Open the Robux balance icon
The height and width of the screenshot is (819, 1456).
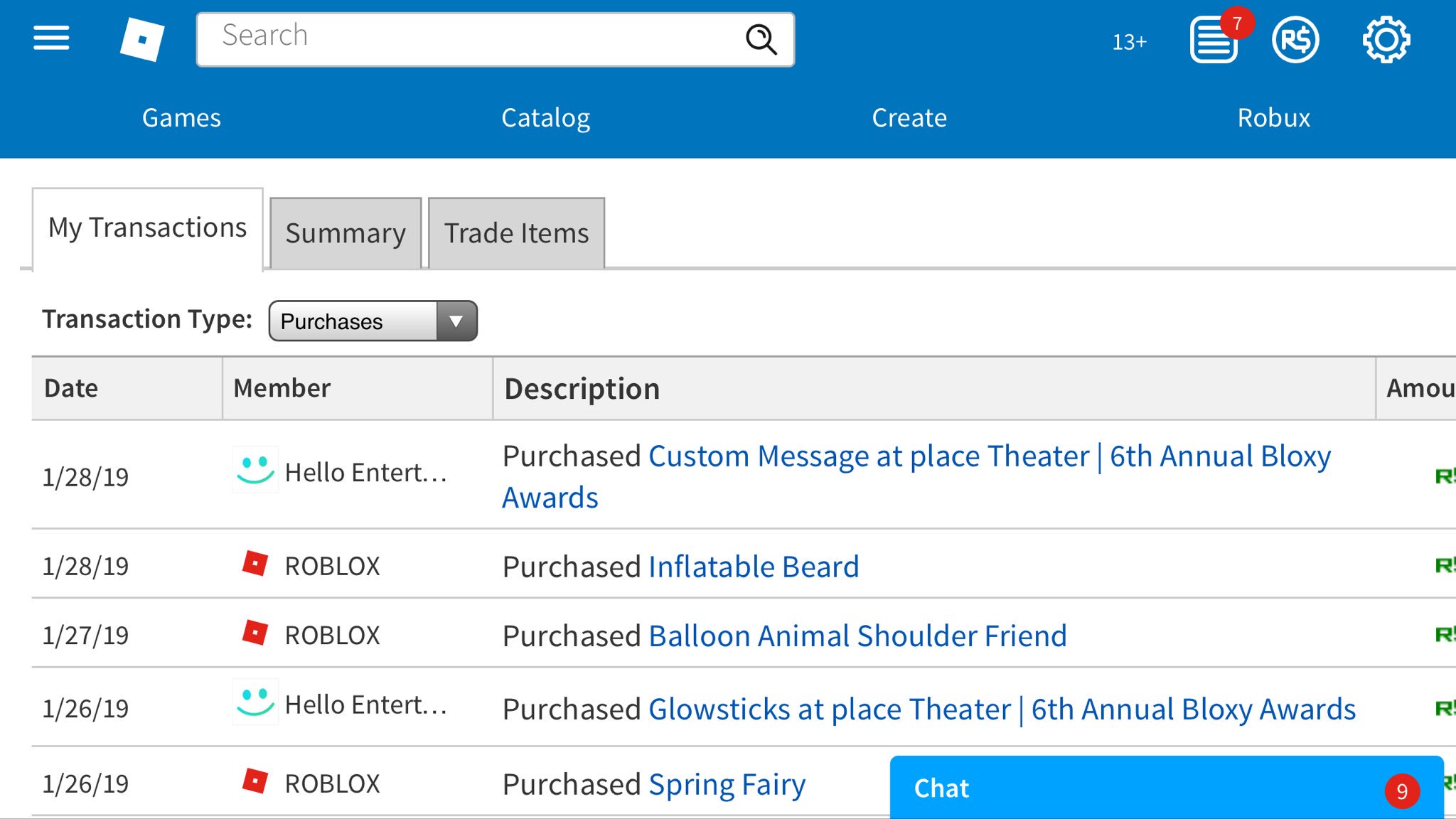(1295, 41)
